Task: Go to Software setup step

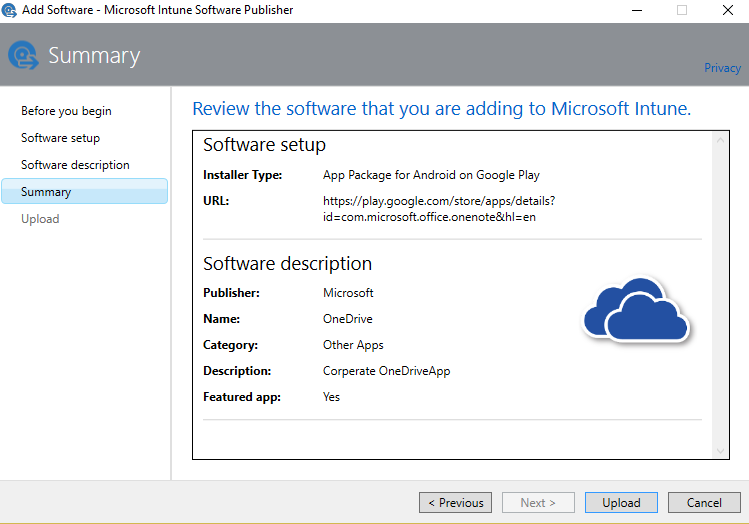Action: (x=60, y=138)
